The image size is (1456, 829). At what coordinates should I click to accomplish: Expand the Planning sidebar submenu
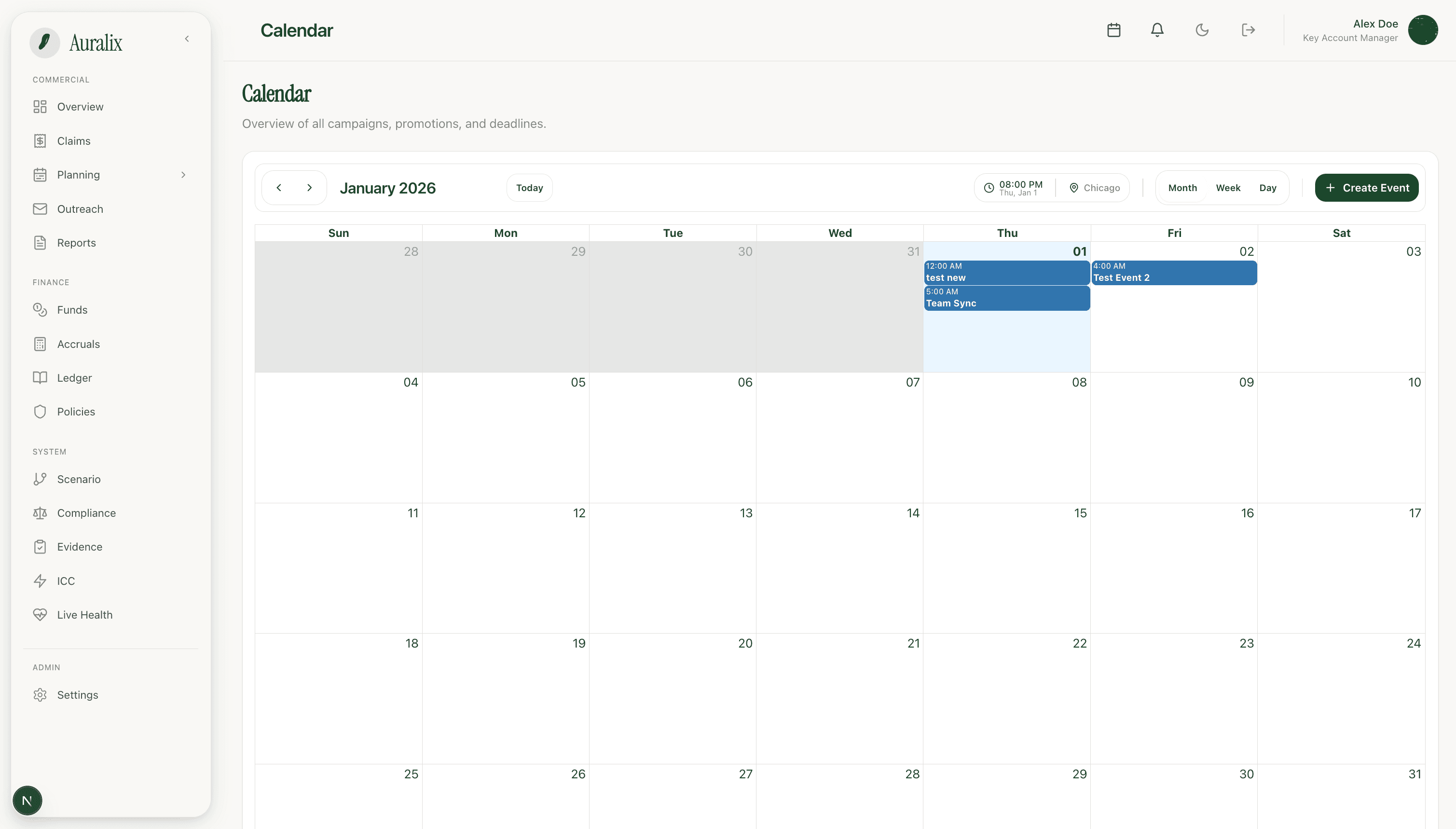click(x=183, y=175)
